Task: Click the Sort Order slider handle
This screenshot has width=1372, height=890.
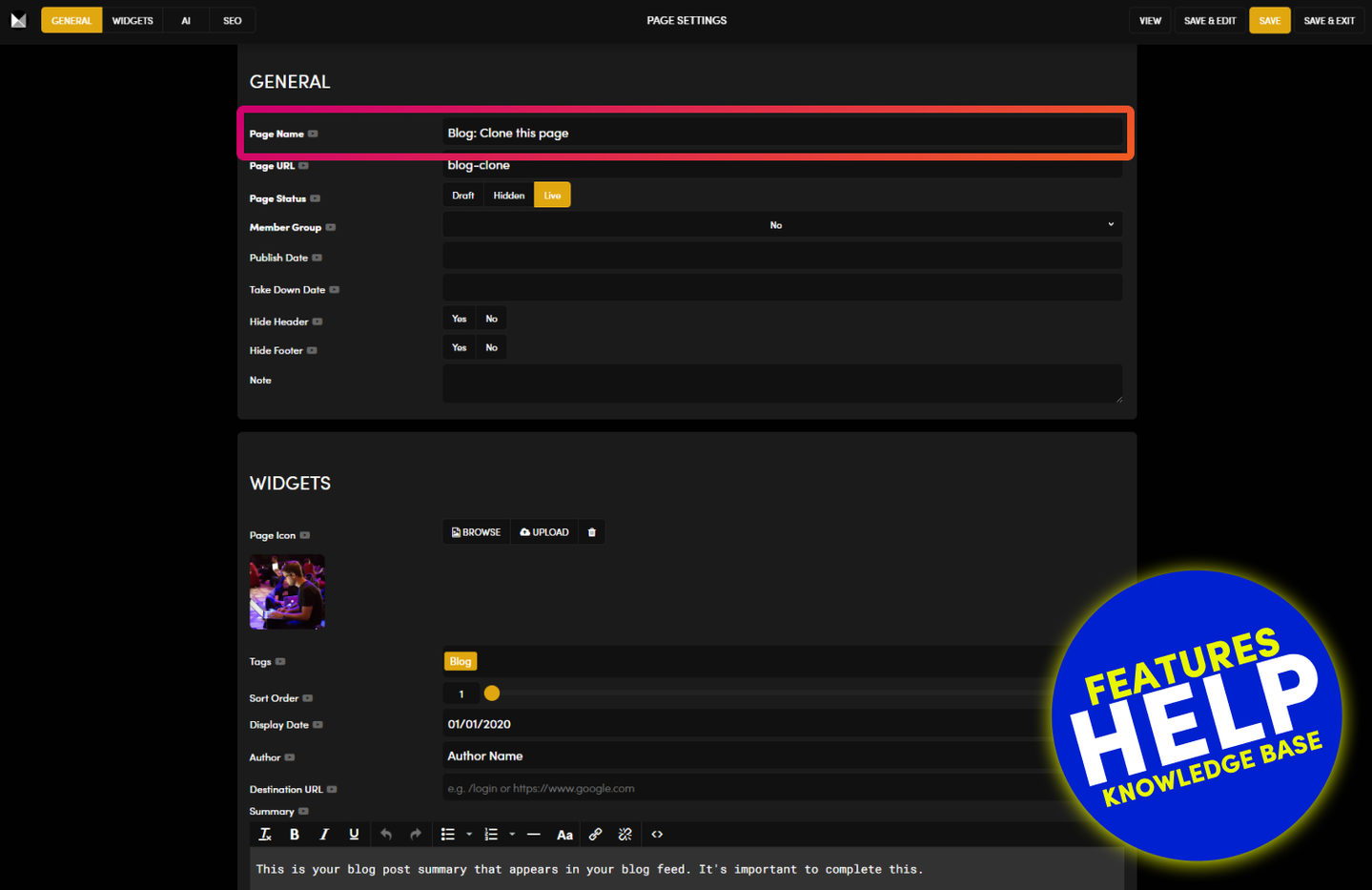Action: [492, 693]
